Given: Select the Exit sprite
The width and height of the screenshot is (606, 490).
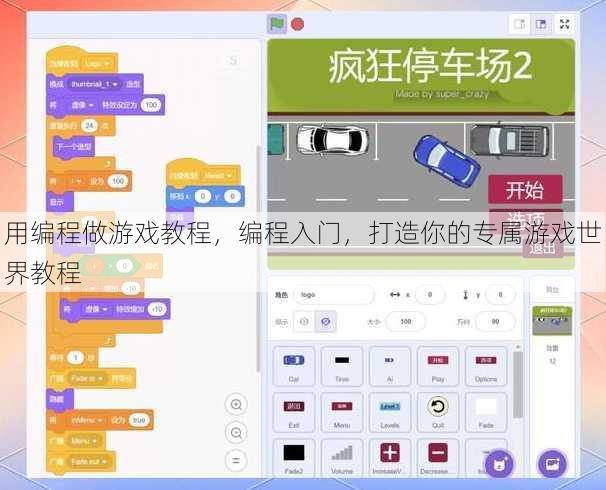Looking at the screenshot, I should coord(294,412).
